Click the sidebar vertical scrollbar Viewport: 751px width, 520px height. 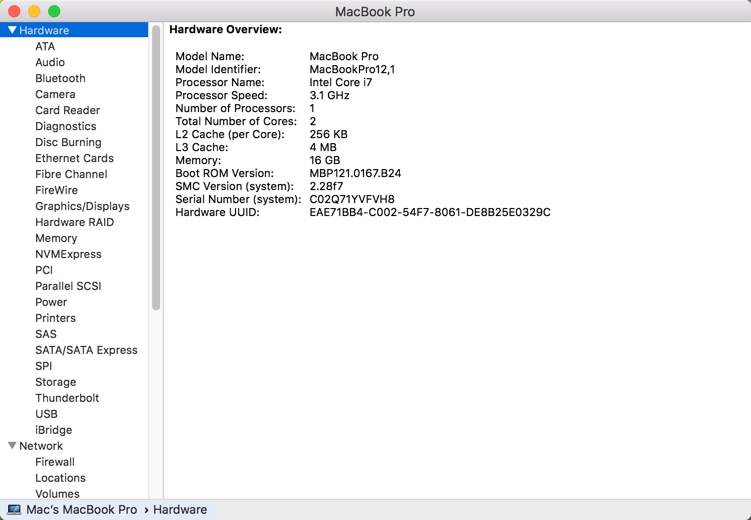(x=156, y=170)
